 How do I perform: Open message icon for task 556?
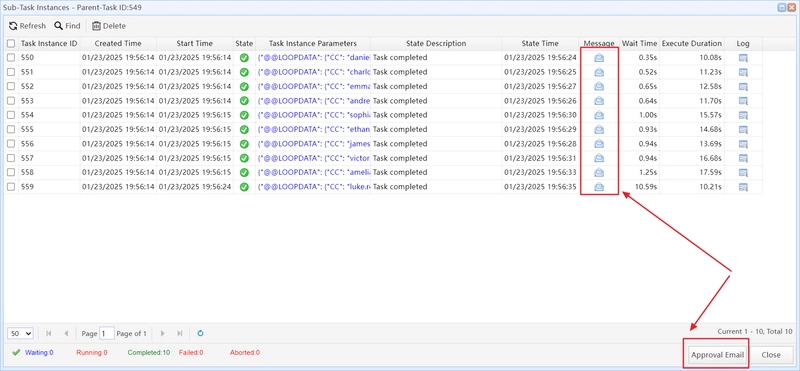click(x=599, y=144)
